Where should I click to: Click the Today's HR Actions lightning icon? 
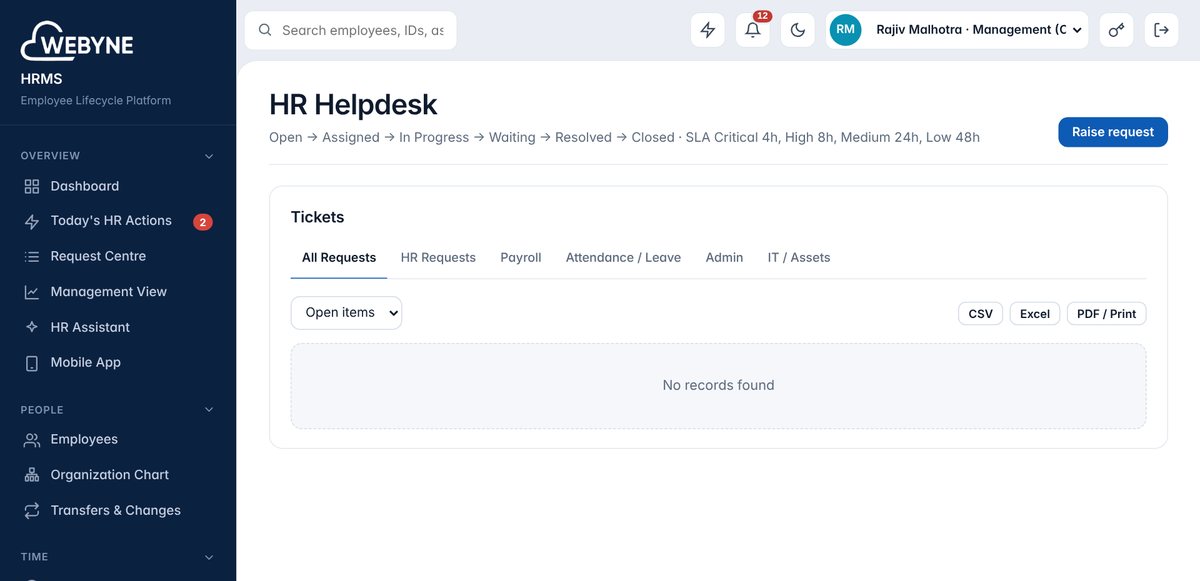coord(32,221)
